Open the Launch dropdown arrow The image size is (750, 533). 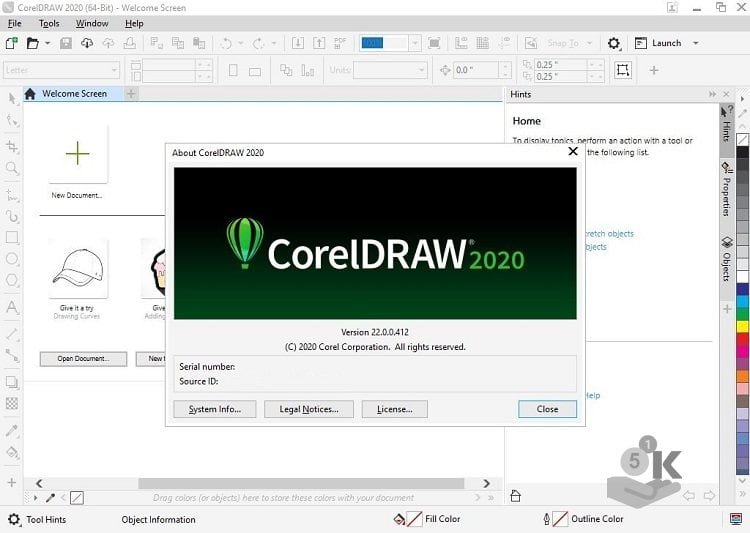coord(696,43)
